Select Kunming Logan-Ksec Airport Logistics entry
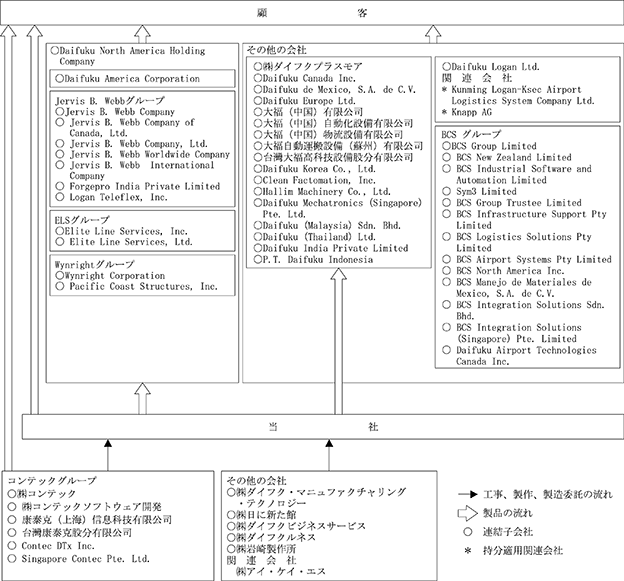Image resolution: width=624 pixels, height=581 pixels. 519,95
